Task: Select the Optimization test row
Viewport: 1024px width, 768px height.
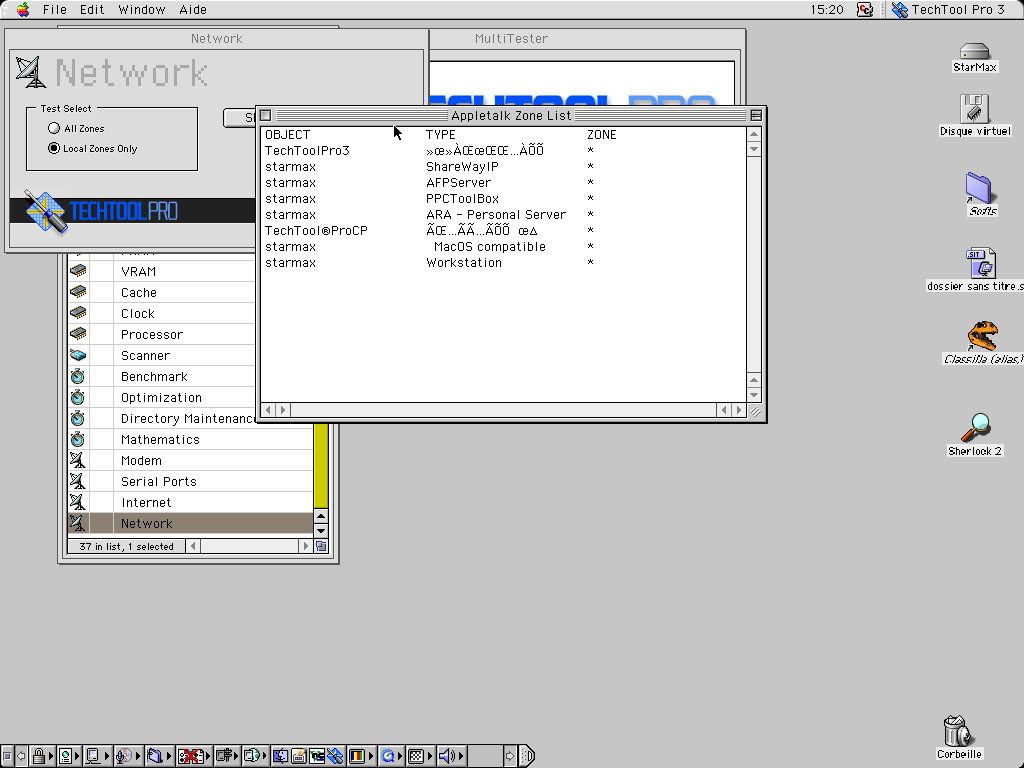Action: tap(161, 397)
